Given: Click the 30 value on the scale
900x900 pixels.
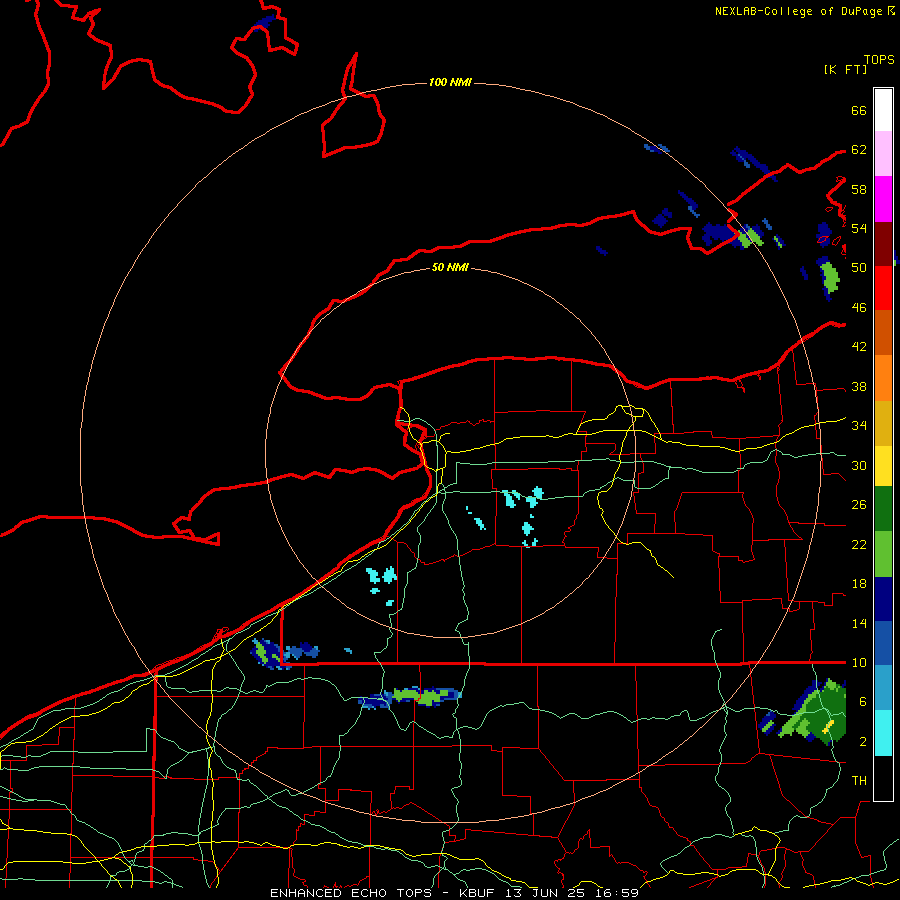Looking at the screenshot, I should click(x=859, y=465).
